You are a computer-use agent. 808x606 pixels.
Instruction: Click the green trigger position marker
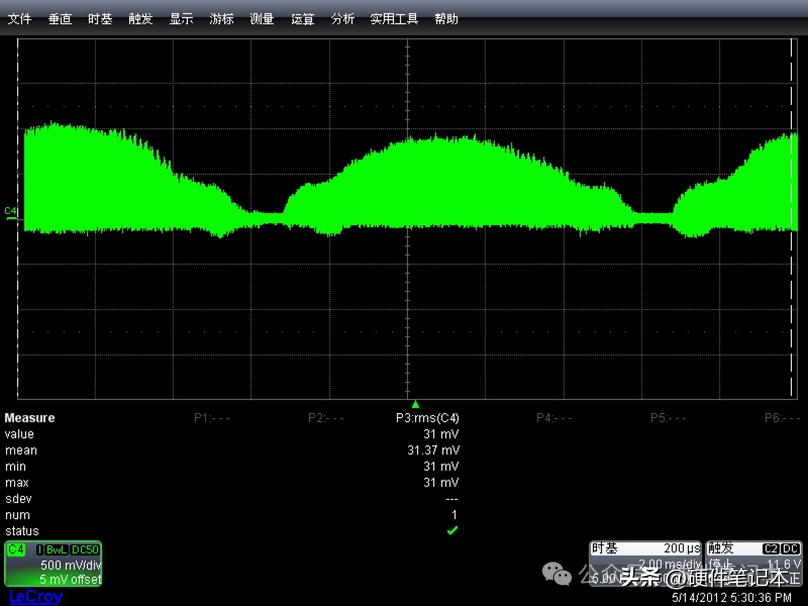[415, 404]
